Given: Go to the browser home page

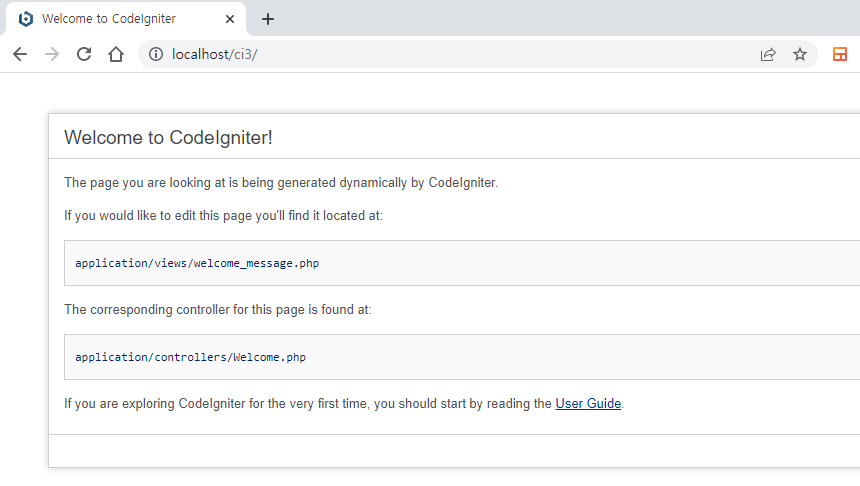Looking at the screenshot, I should coord(116,54).
